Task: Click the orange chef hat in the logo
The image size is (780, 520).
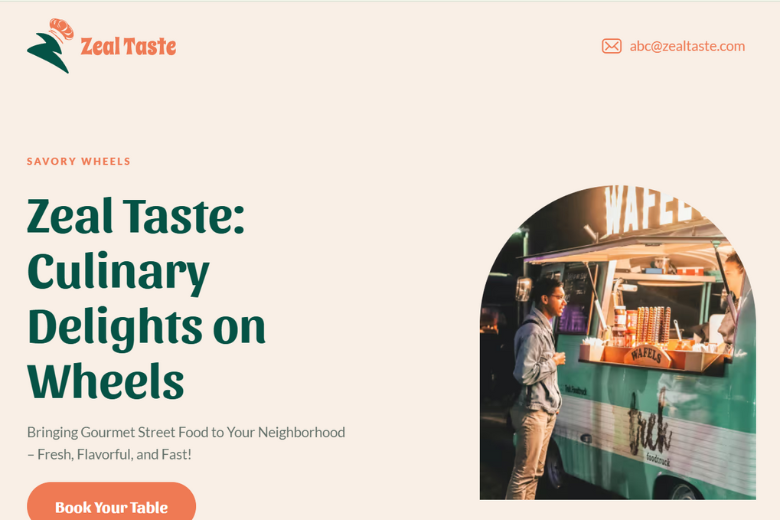Action: coord(62,29)
